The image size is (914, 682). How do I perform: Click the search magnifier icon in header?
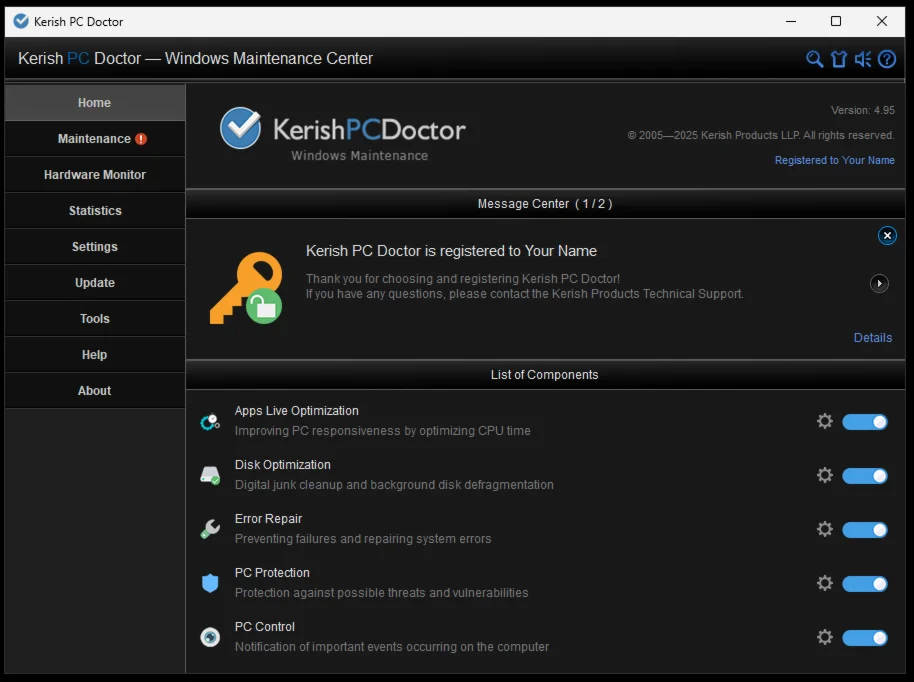pos(815,59)
